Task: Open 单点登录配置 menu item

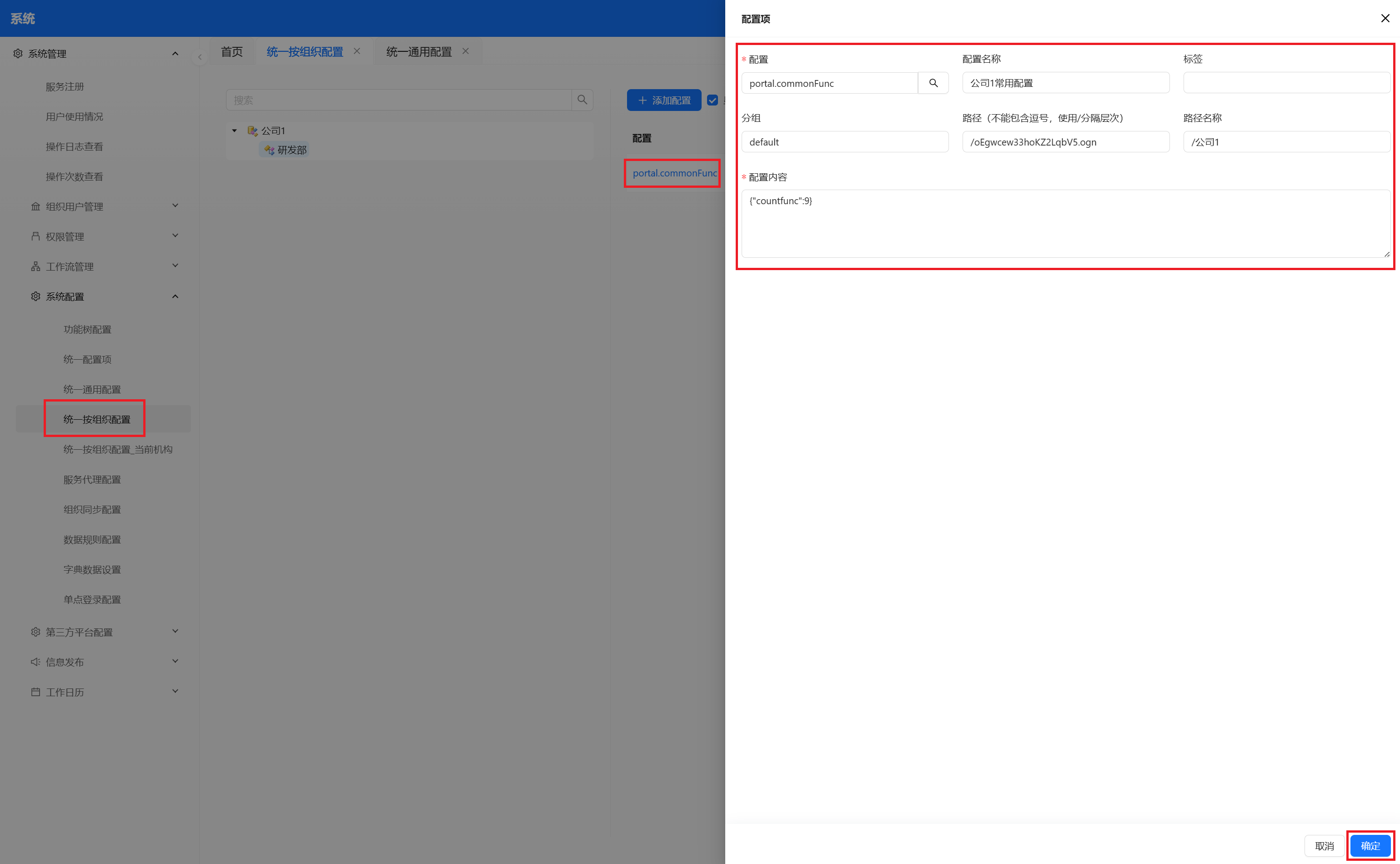Action: click(x=92, y=599)
